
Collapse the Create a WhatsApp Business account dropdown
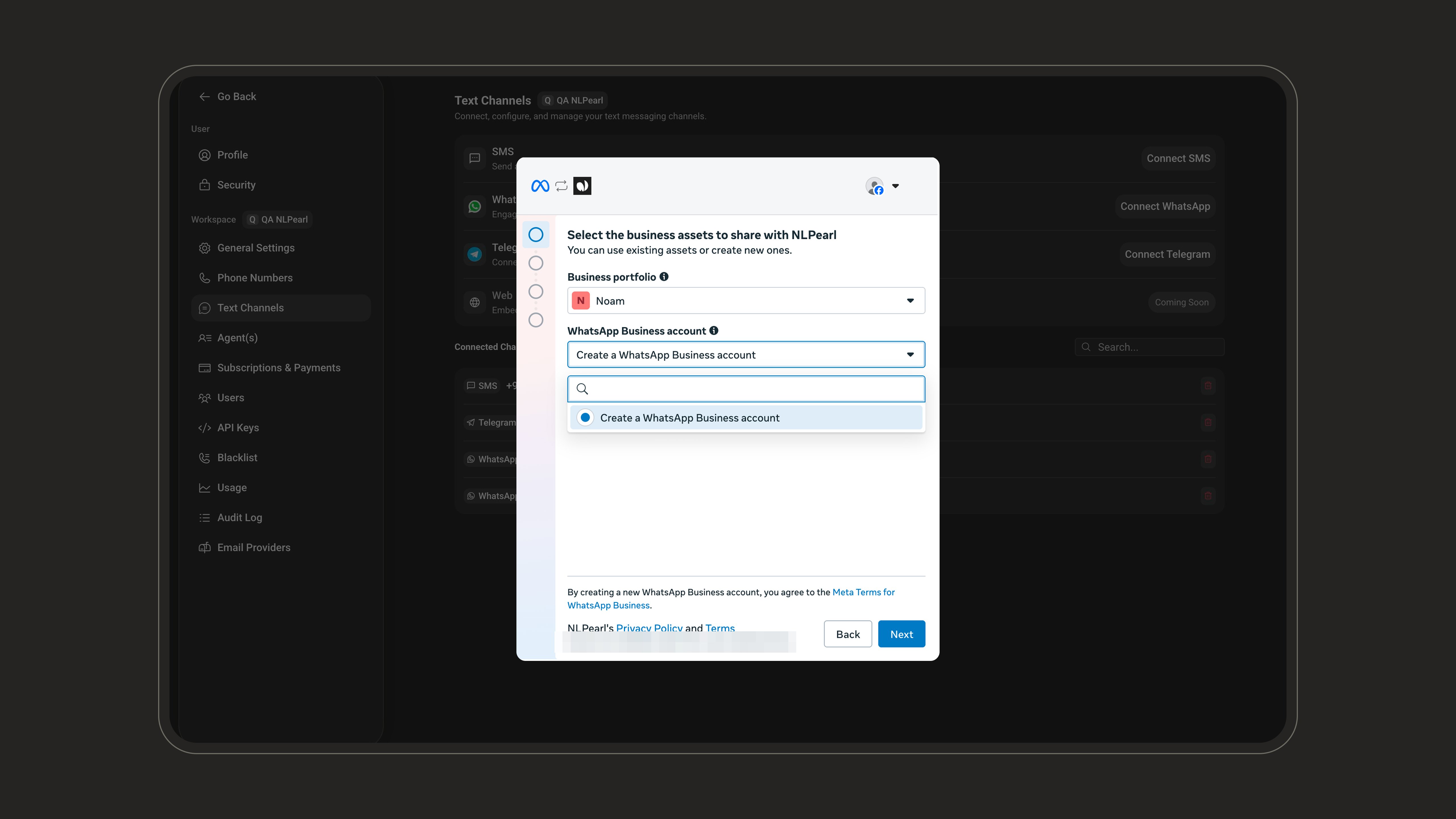click(x=746, y=354)
